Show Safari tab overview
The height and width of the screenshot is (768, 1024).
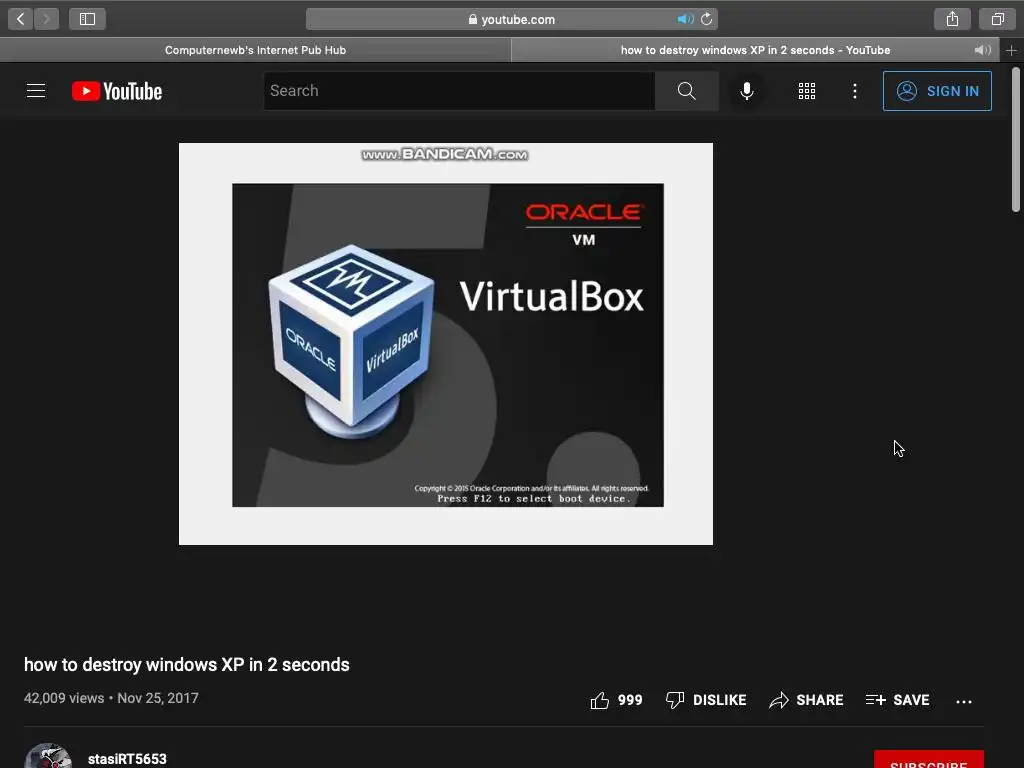[x=997, y=19]
